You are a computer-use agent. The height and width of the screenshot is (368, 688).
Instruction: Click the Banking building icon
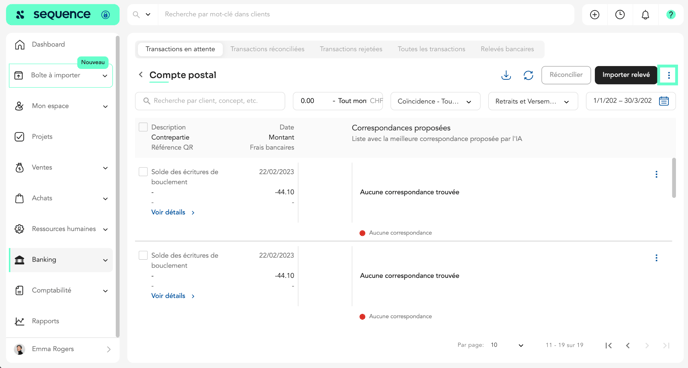19,260
